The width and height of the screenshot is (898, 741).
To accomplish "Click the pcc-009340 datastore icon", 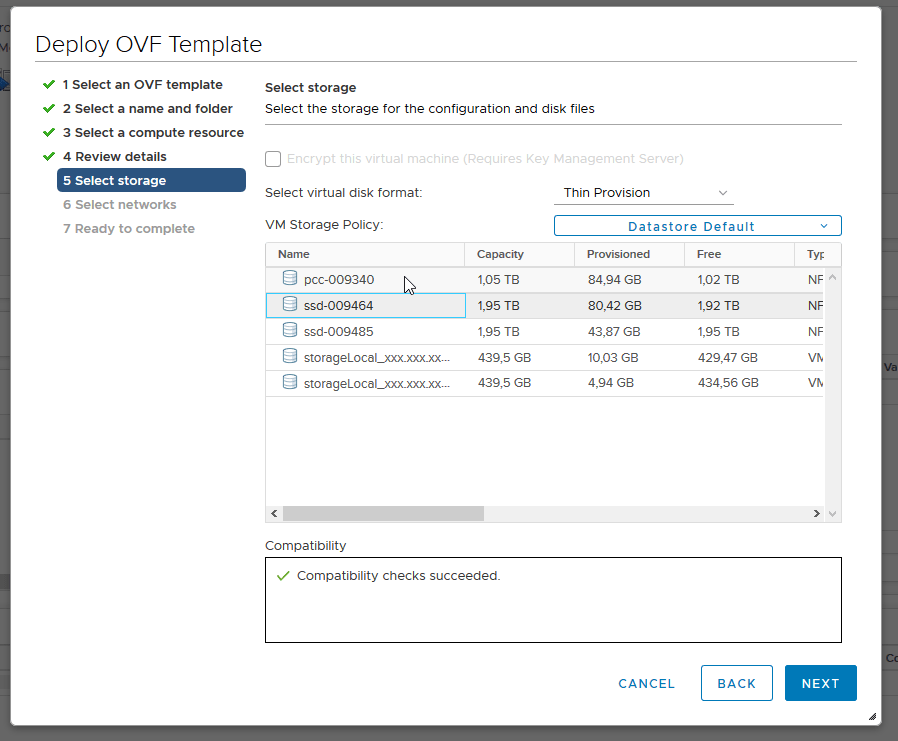I will click(x=289, y=279).
